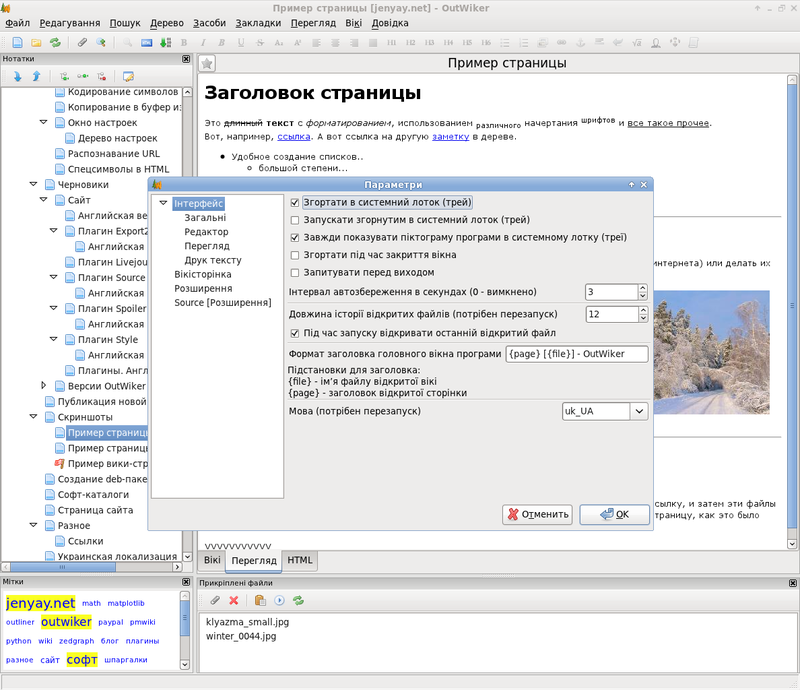800x690 pixels.
Task: Select the paperclip attach file icon
Action: [x=214, y=600]
